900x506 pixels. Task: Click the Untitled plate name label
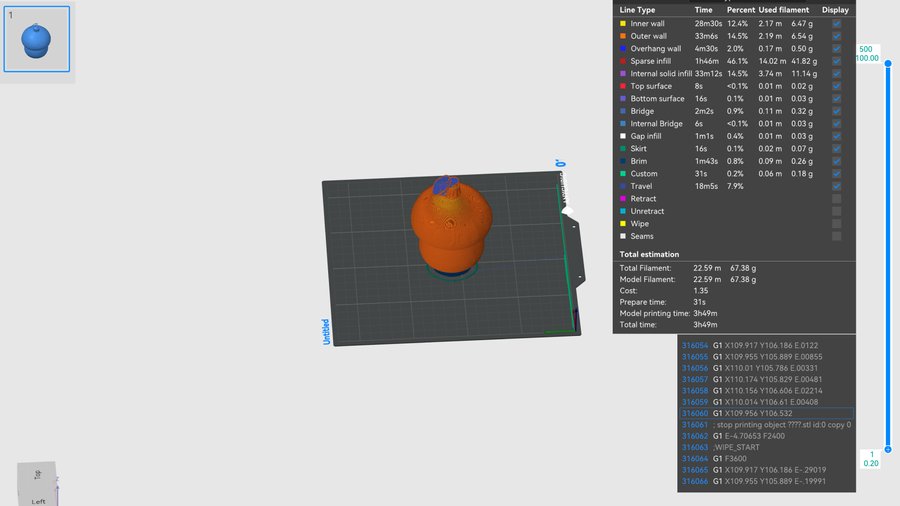(x=326, y=332)
